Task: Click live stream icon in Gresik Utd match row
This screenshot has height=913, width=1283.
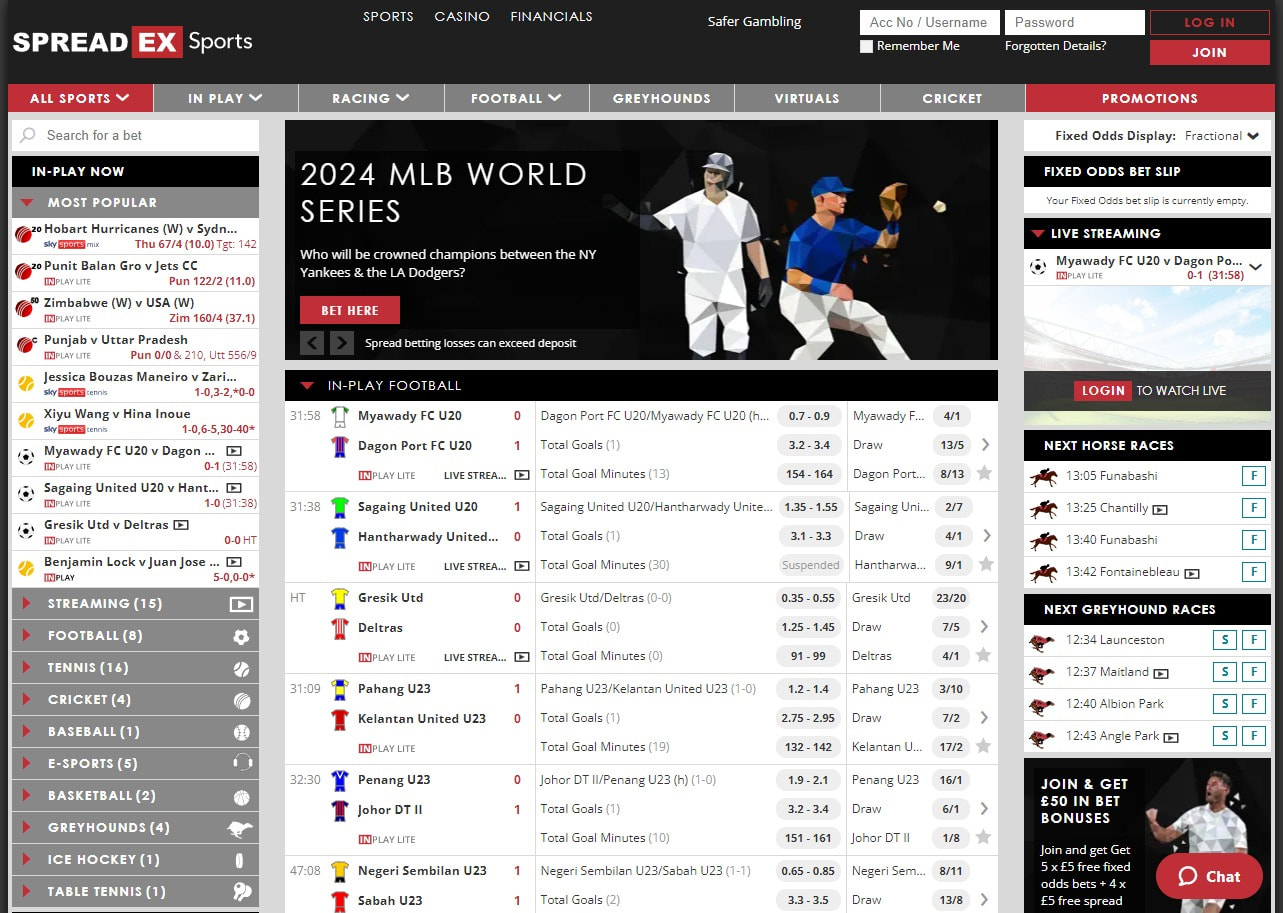Action: point(522,657)
